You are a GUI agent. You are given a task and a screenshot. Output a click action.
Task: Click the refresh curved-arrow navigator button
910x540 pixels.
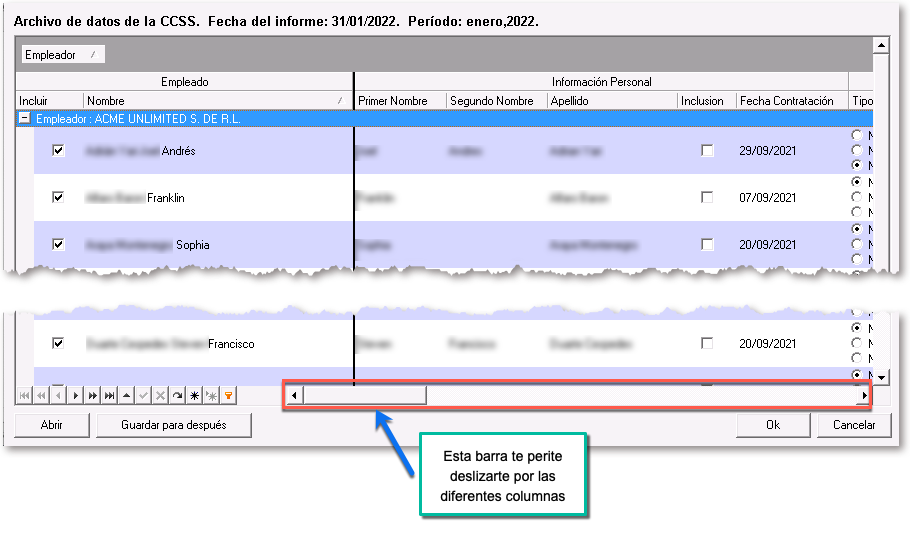178,396
